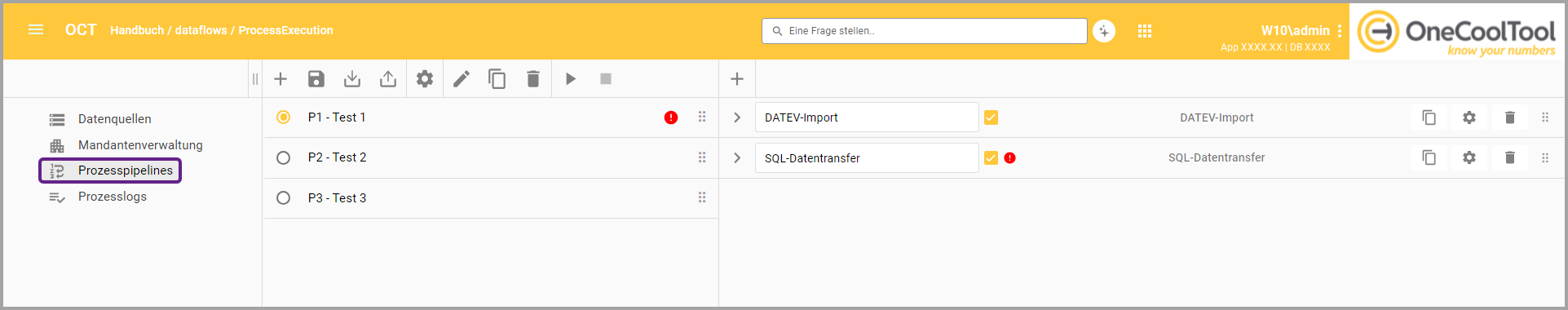Screen dimensions: 1568x310
Task: Delete the DATEV-Import step
Action: [x=1510, y=117]
